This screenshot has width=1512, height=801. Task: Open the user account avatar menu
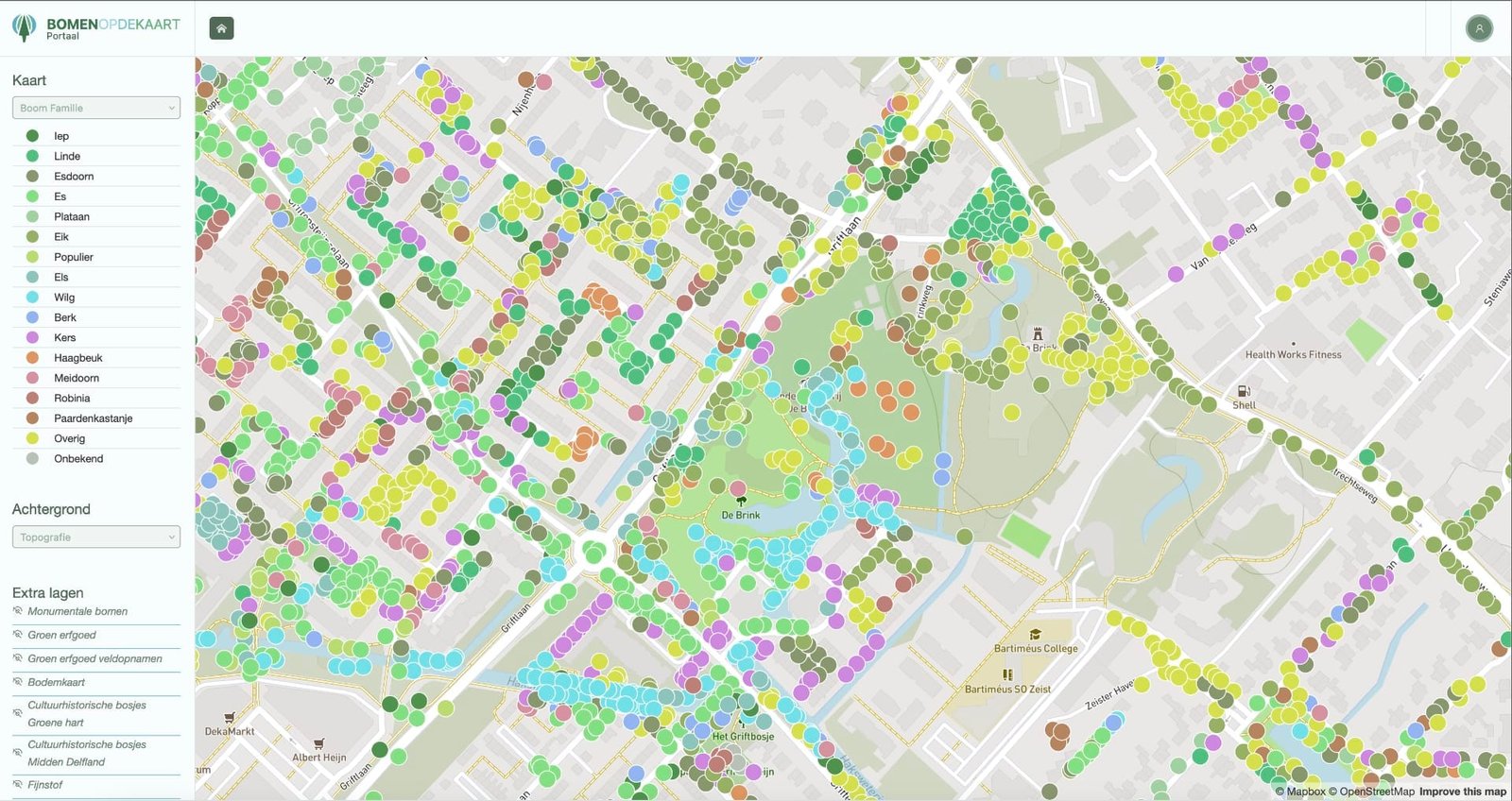click(x=1479, y=28)
